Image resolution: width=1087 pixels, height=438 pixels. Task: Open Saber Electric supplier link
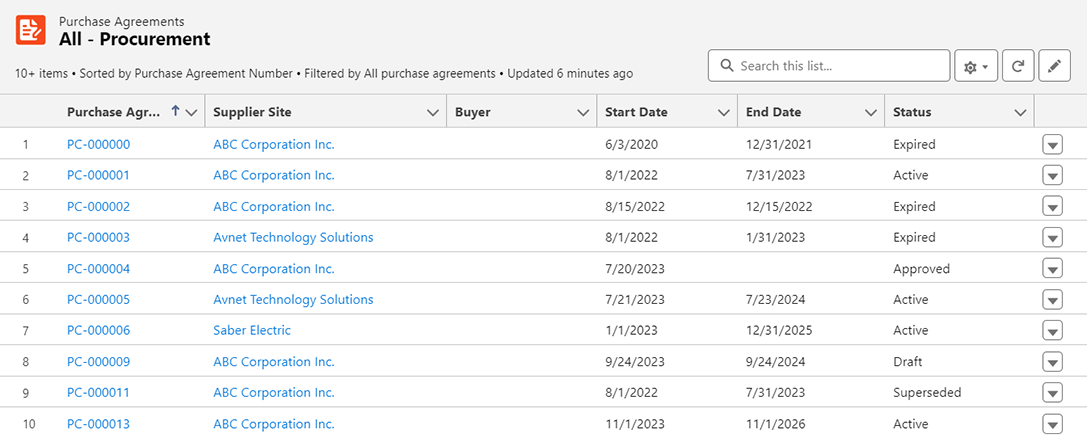pos(252,331)
